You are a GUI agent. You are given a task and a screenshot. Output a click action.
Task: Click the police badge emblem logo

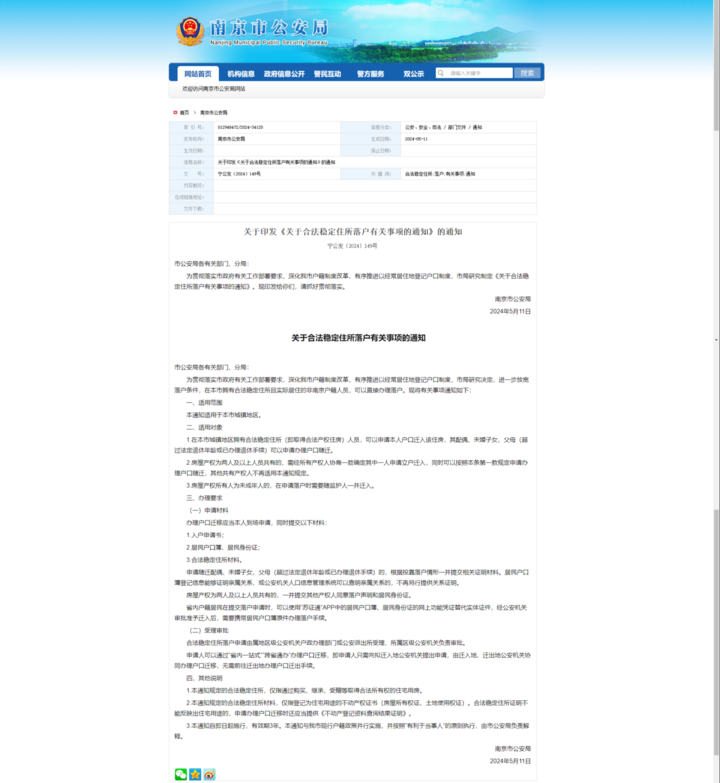coord(189,31)
